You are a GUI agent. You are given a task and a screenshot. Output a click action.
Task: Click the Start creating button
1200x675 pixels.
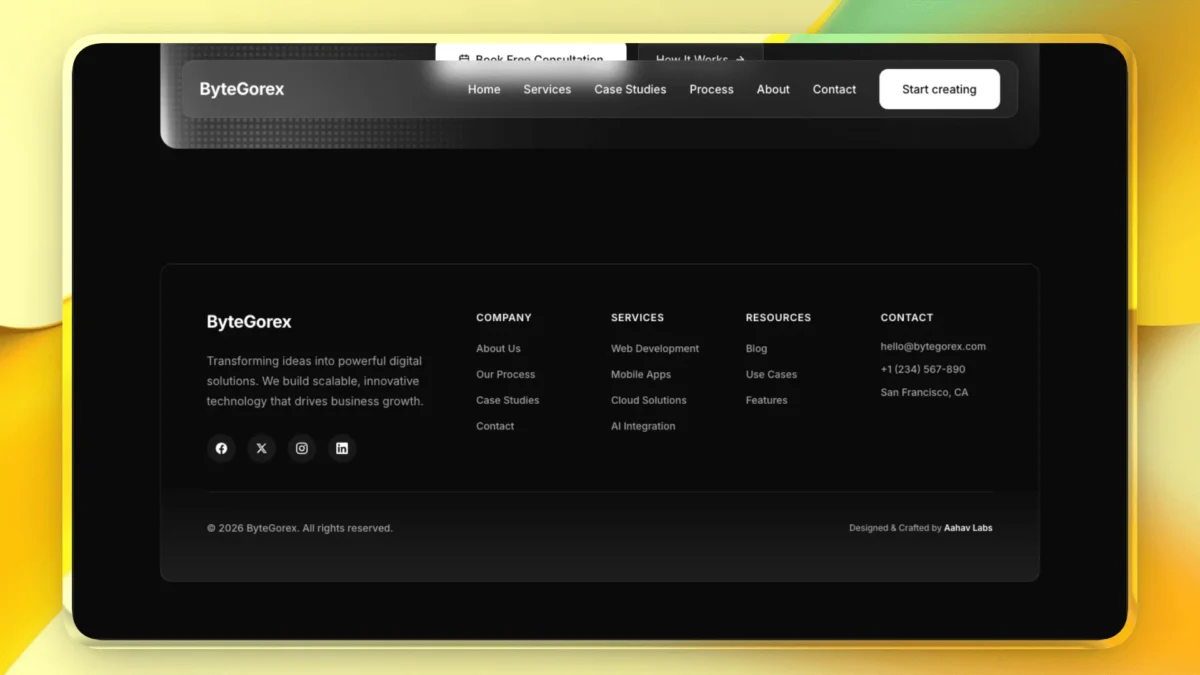pyautogui.click(x=939, y=89)
